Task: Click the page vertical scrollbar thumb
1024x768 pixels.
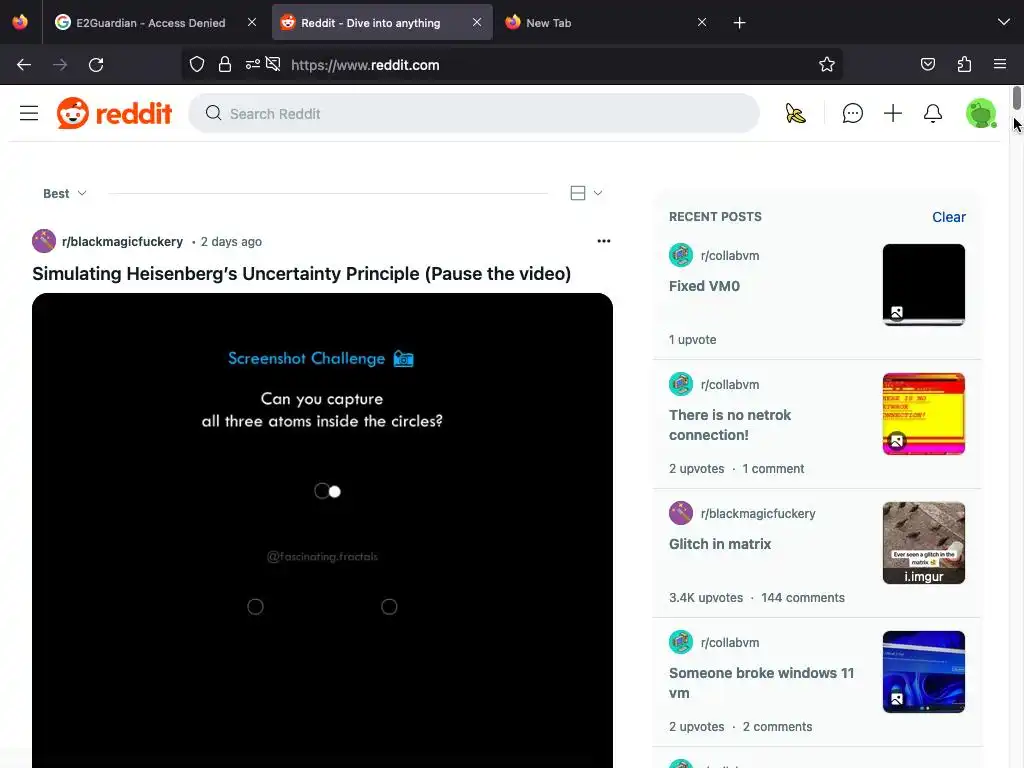Action: click(1017, 98)
